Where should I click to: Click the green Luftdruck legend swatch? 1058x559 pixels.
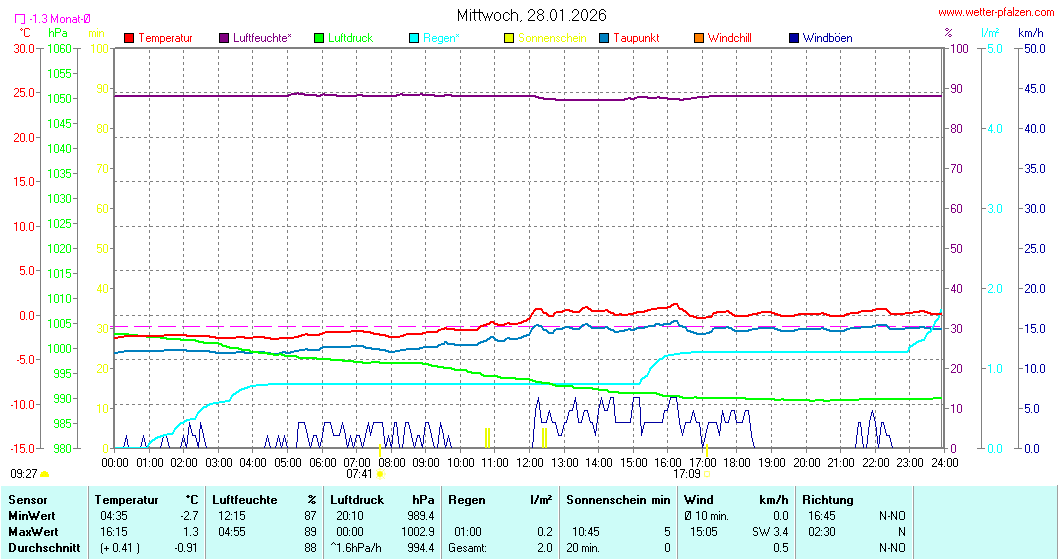coord(319,38)
